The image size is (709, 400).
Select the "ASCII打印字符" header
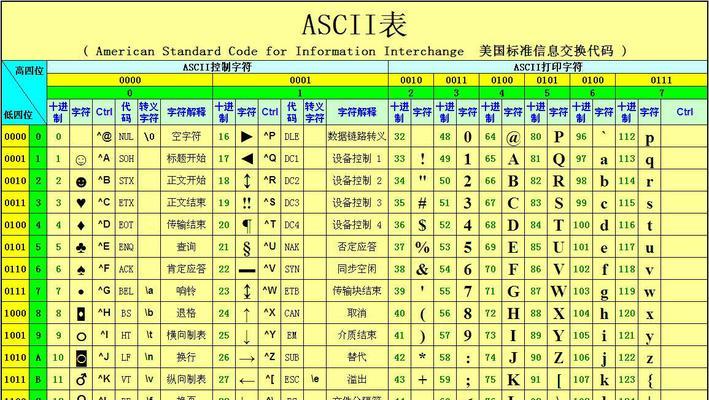pyautogui.click(x=548, y=67)
